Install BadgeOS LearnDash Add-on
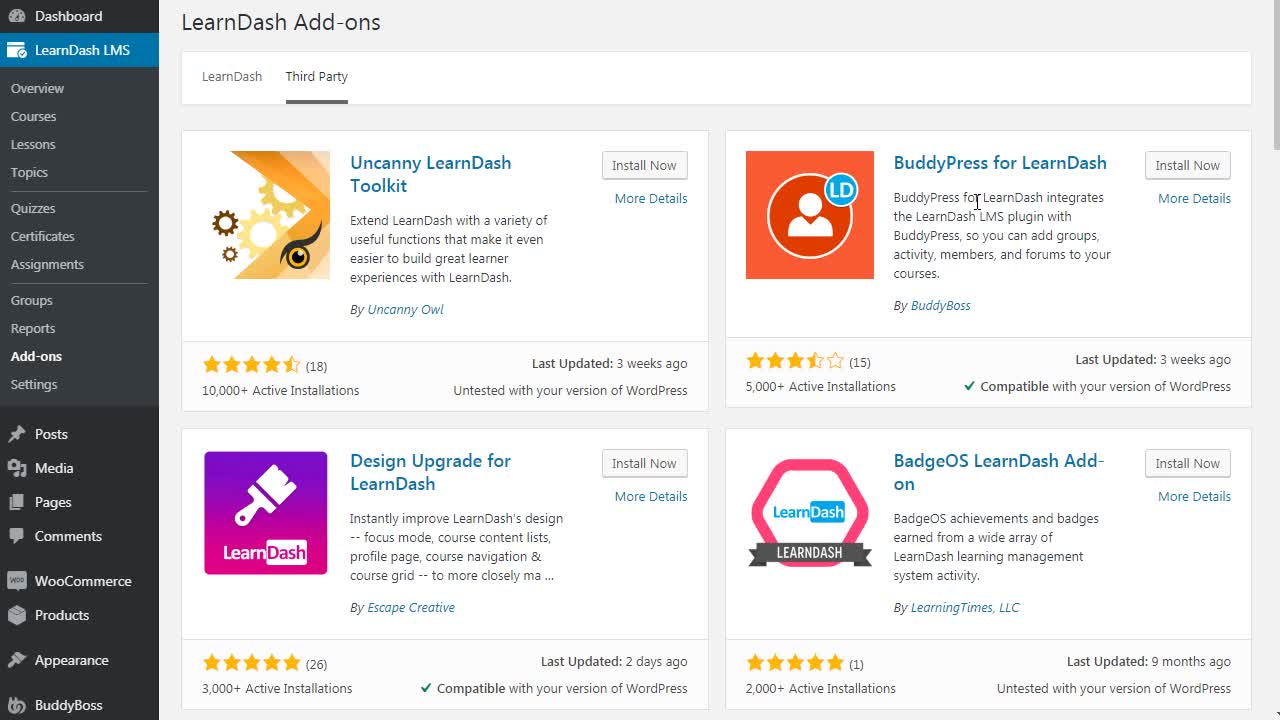The height and width of the screenshot is (720, 1280). tap(1188, 463)
